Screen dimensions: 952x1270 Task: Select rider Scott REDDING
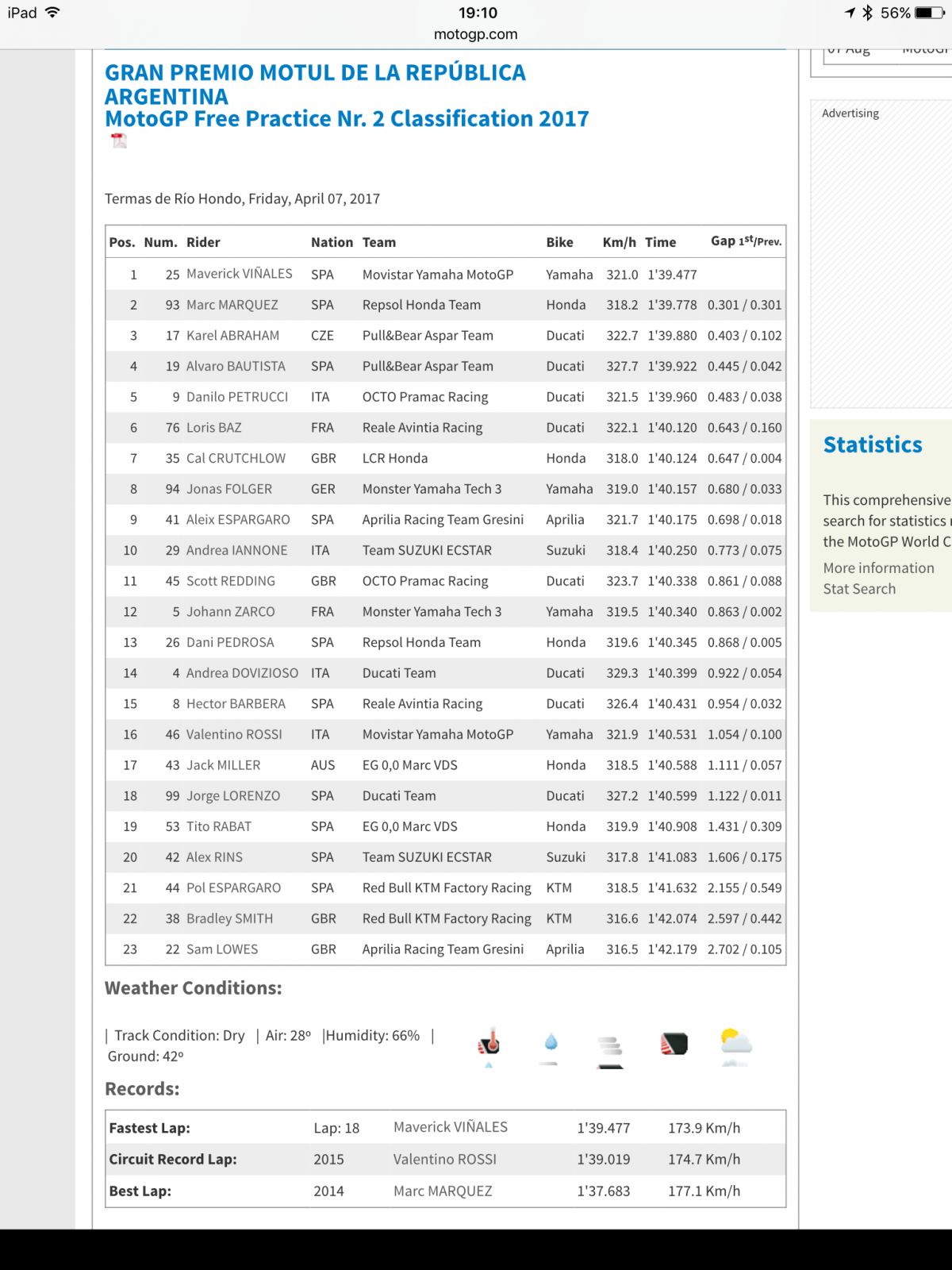coord(230,581)
